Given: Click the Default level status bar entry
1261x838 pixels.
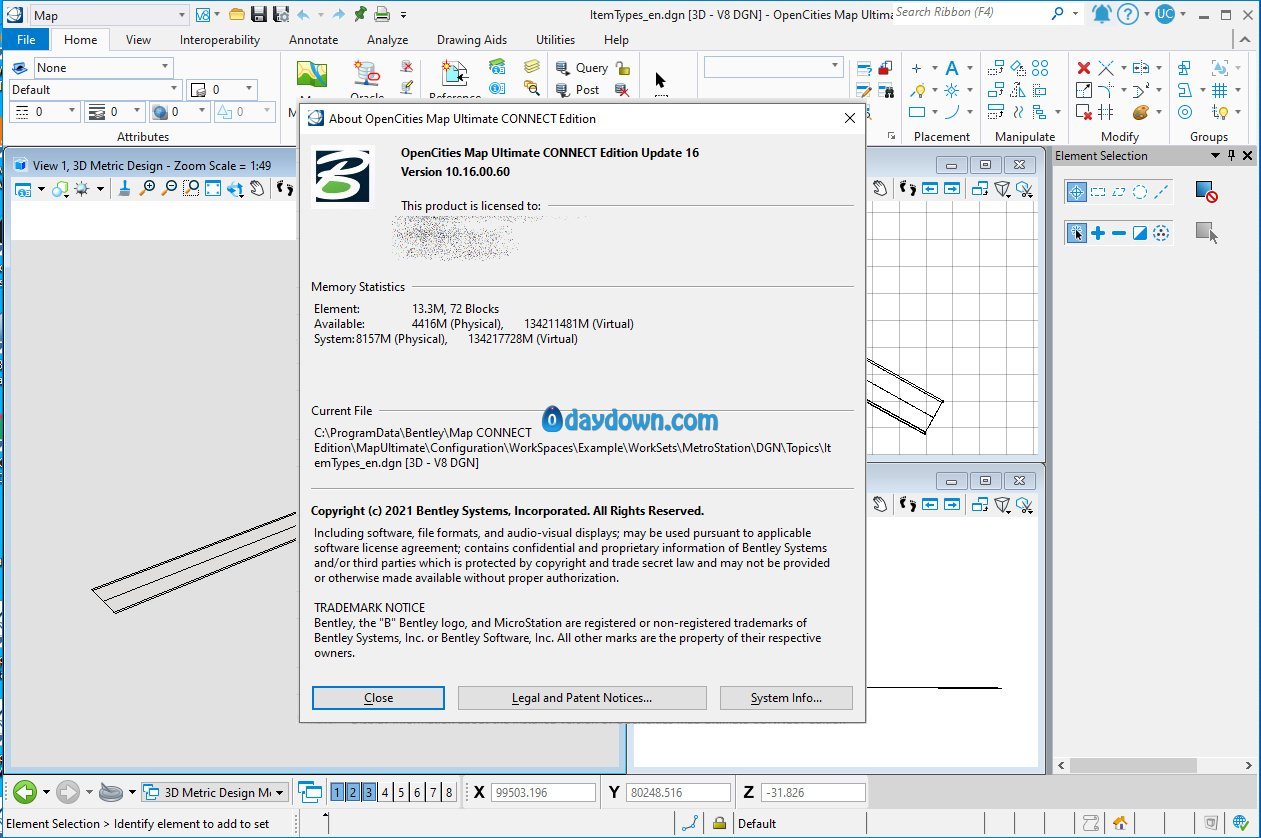Looking at the screenshot, I should pyautogui.click(x=757, y=824).
